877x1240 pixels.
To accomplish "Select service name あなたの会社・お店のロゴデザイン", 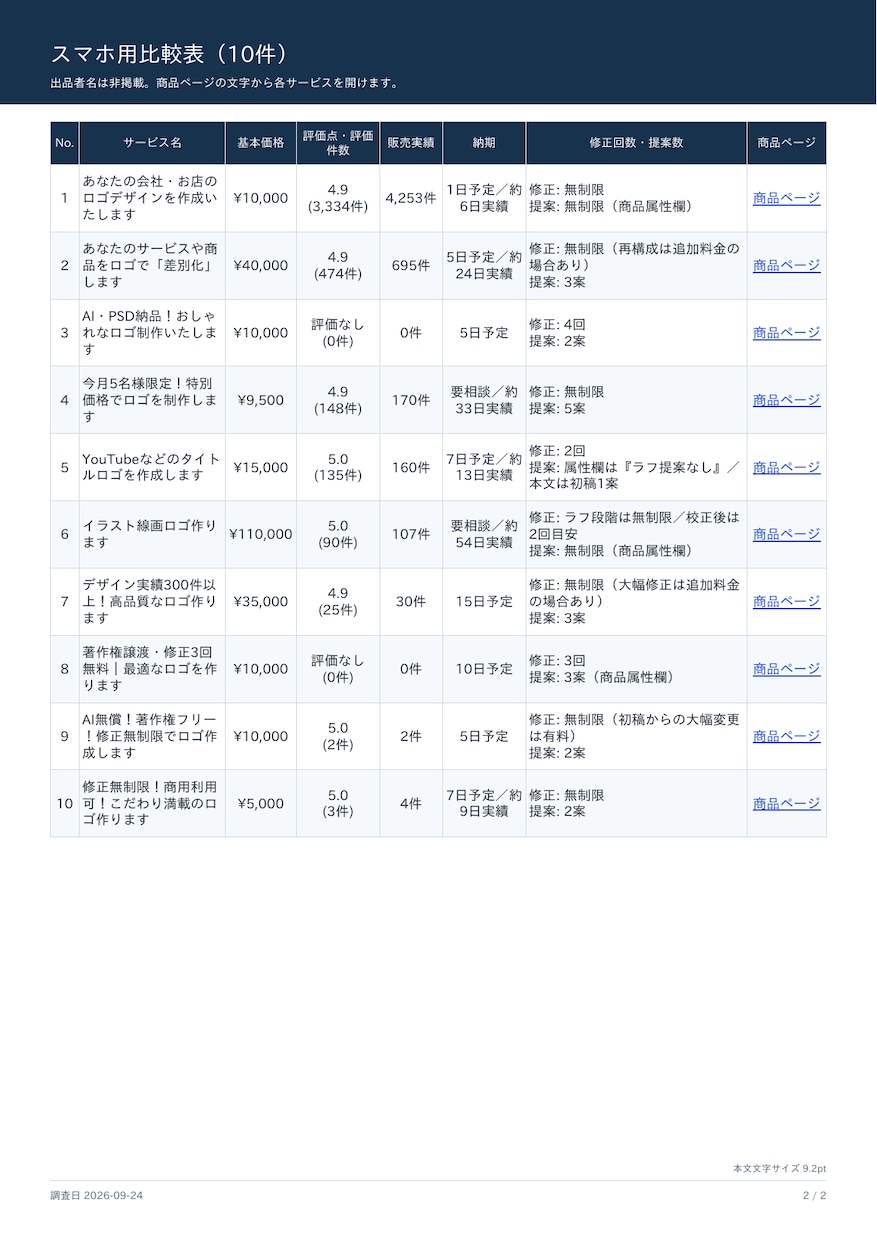I will [x=150, y=198].
